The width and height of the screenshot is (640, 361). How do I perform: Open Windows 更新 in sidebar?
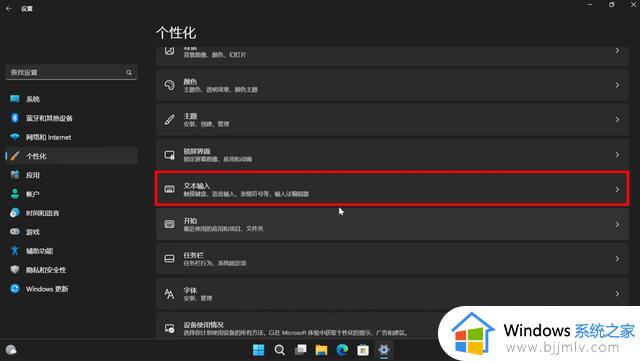[71, 289]
